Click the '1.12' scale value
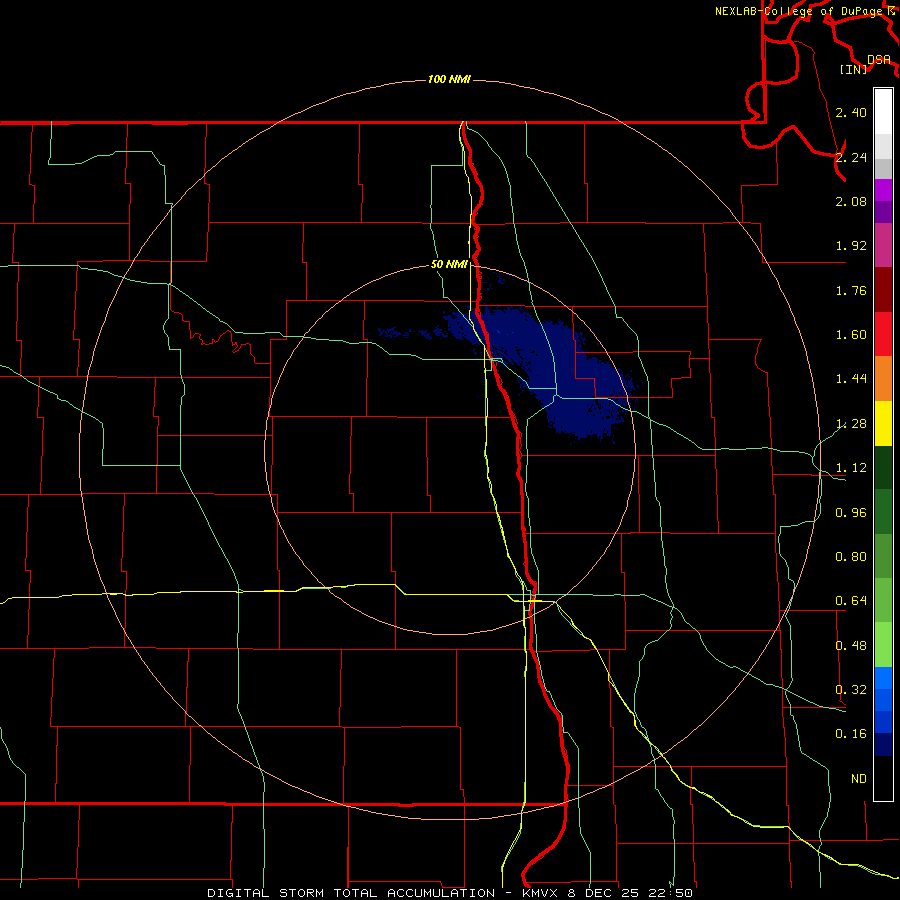Image resolution: width=900 pixels, height=900 pixels. pos(851,468)
